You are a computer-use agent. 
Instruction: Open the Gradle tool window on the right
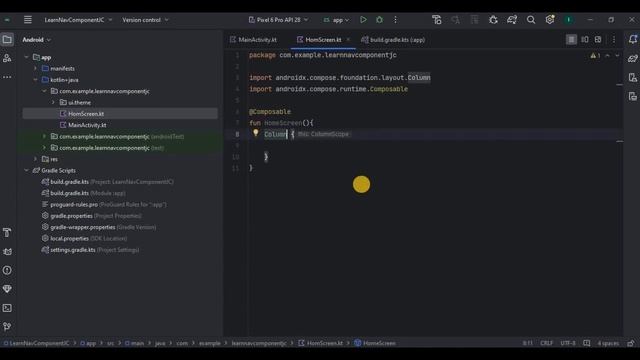[633, 58]
